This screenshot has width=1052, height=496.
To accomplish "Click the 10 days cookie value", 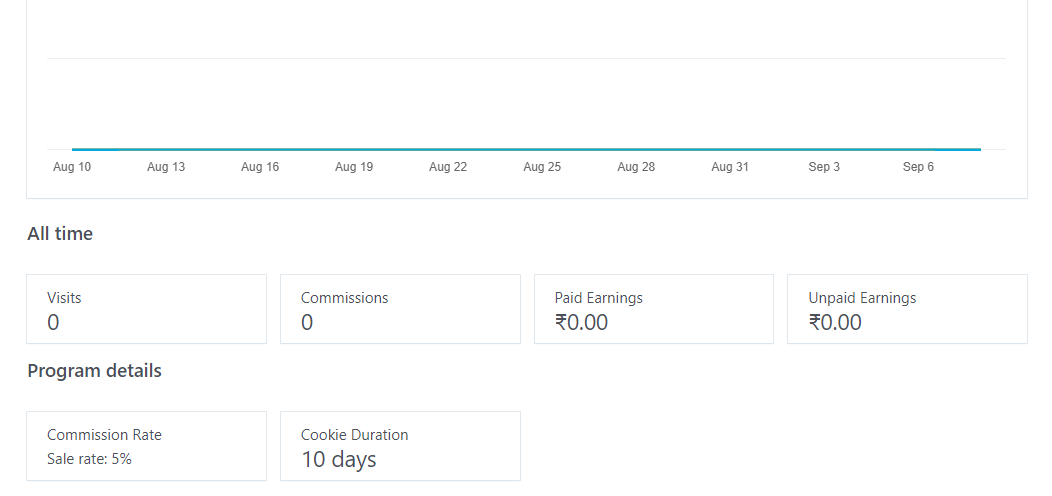I will 339,460.
